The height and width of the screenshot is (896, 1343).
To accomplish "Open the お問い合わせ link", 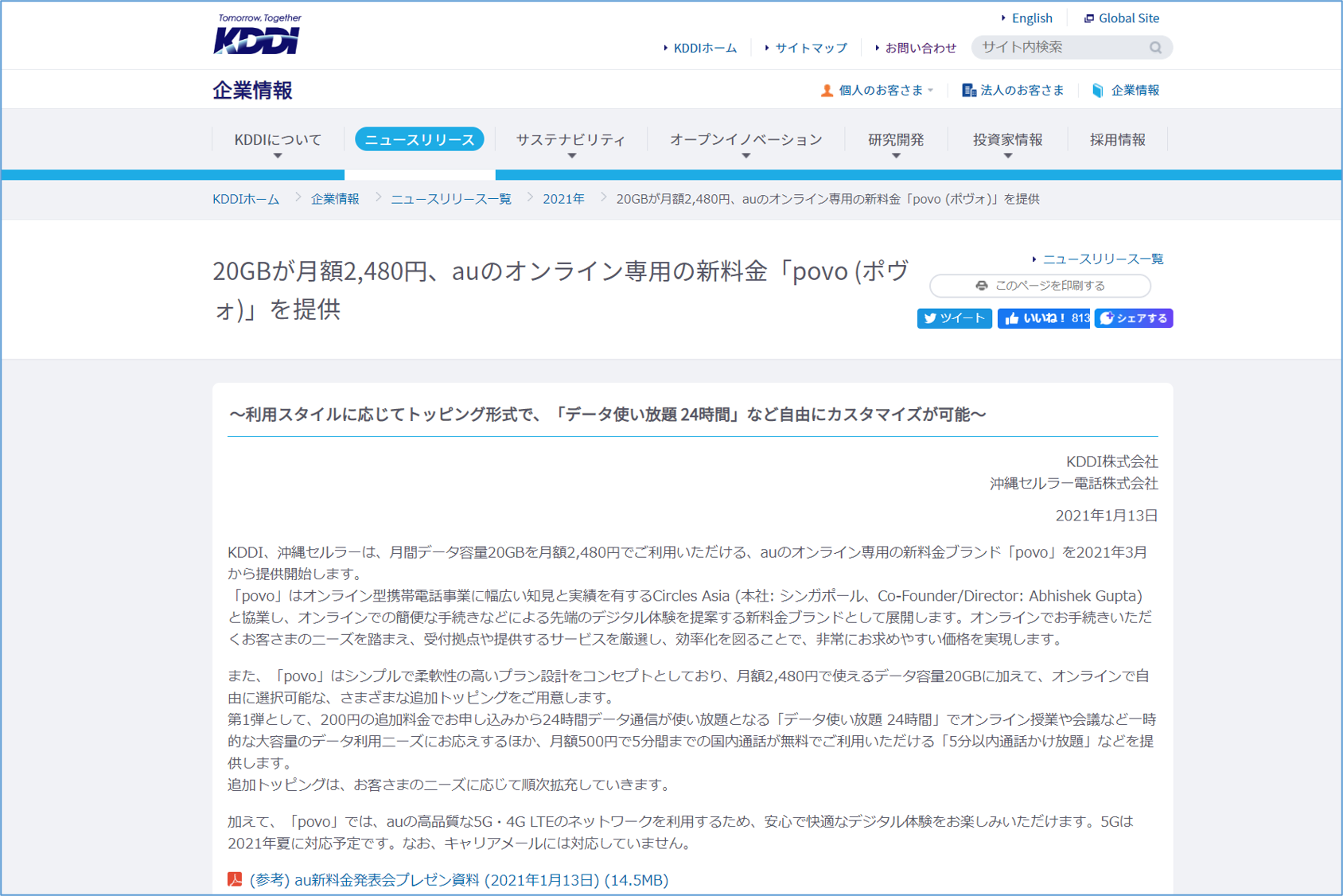I will point(921,48).
